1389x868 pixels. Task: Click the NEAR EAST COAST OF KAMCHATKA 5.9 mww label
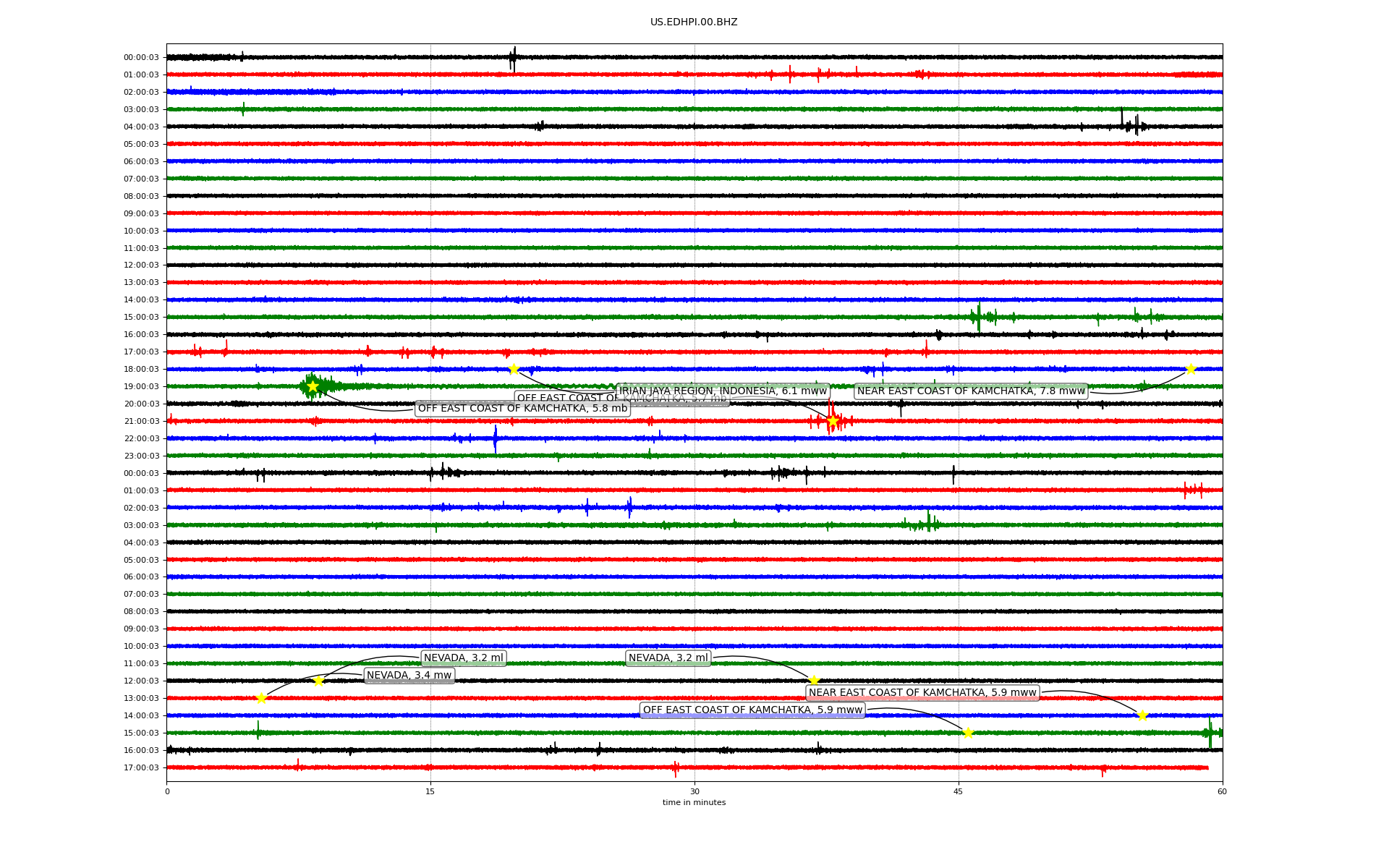[922, 692]
